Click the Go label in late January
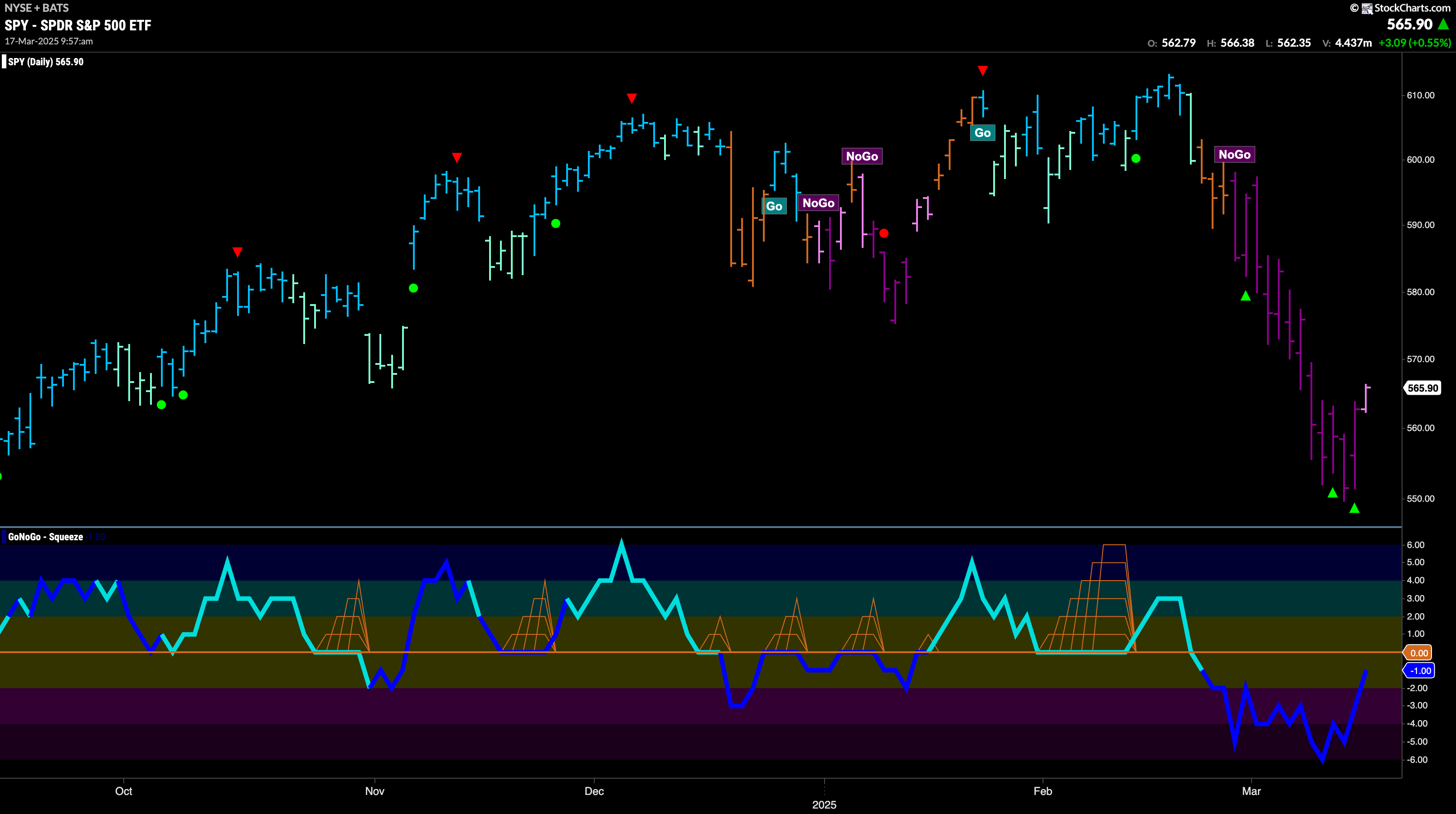The image size is (1456, 814). [x=982, y=133]
